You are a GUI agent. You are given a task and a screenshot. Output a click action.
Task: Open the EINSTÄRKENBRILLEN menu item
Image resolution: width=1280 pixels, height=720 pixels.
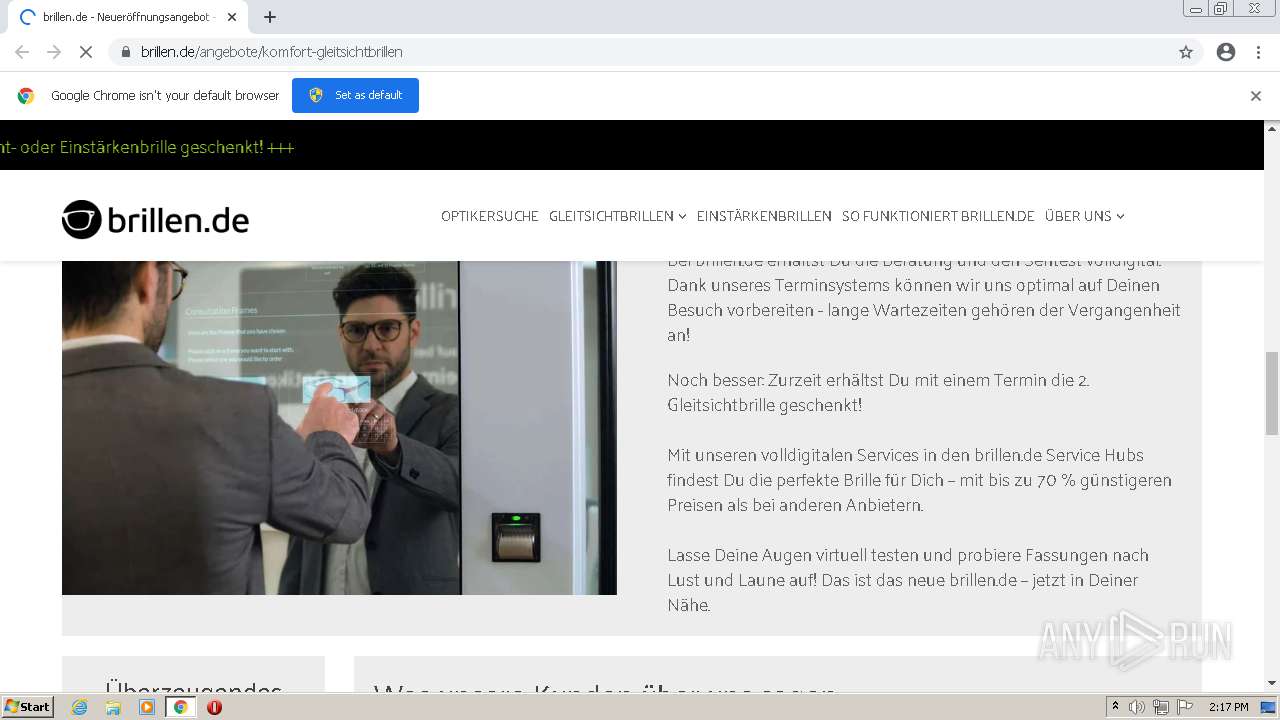point(764,216)
